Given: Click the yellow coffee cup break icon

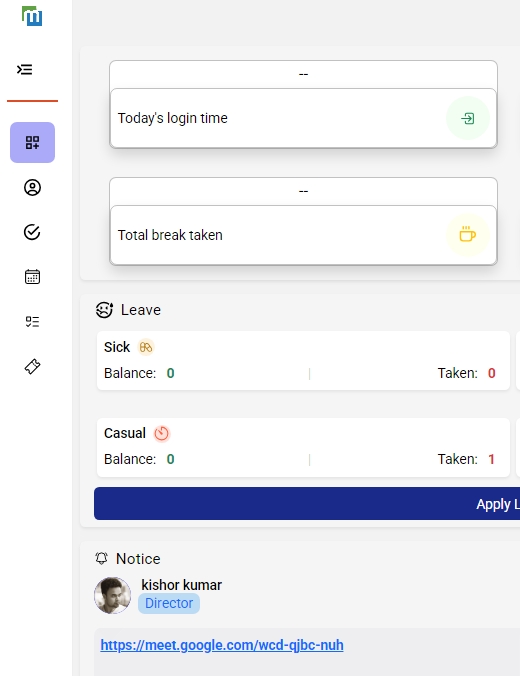Looking at the screenshot, I should click(468, 235).
